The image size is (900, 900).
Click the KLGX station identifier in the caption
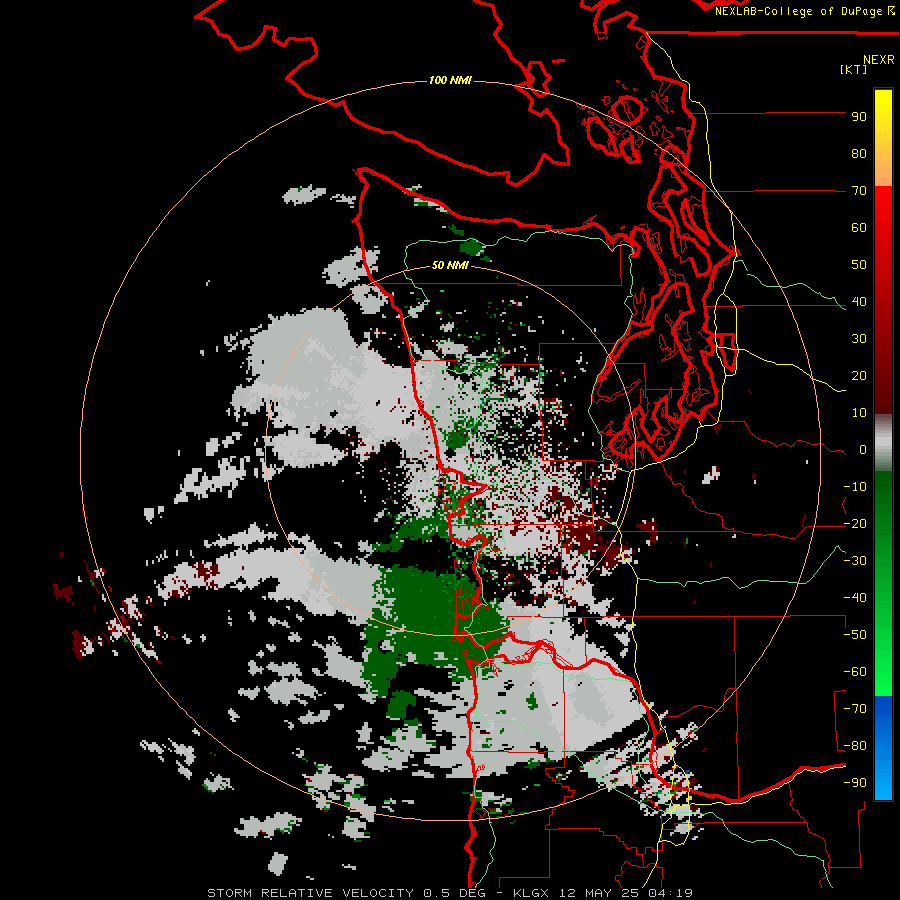click(533, 893)
